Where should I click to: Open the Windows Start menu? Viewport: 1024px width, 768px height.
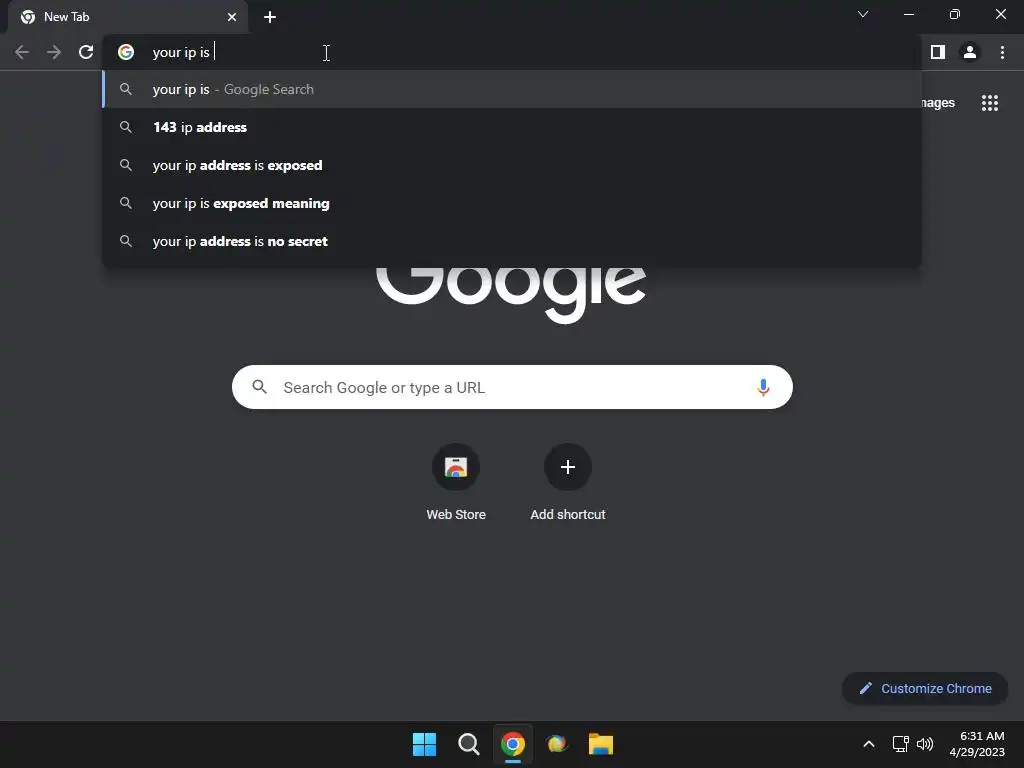click(x=424, y=744)
